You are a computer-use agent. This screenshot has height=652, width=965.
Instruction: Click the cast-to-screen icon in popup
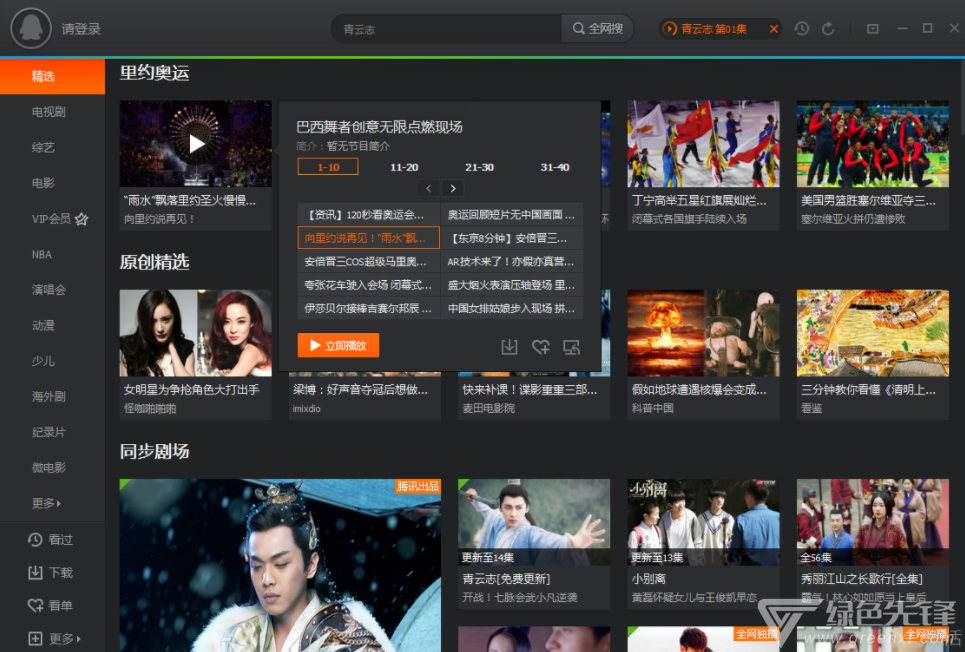572,347
